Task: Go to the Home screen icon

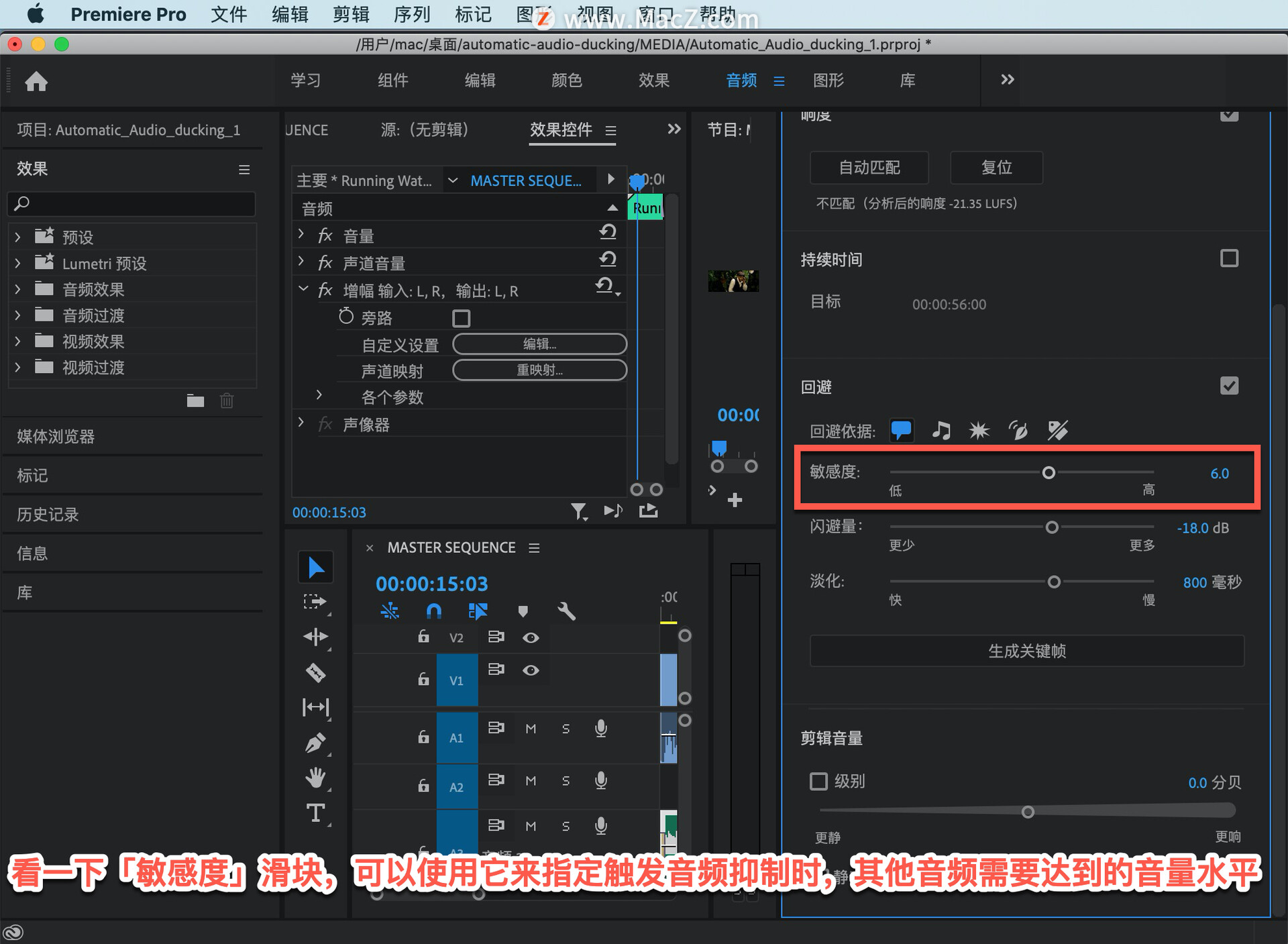Action: [x=36, y=81]
